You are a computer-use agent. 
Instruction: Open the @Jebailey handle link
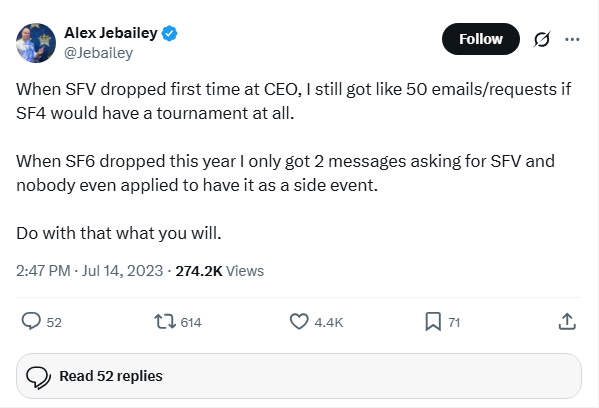tap(98, 53)
